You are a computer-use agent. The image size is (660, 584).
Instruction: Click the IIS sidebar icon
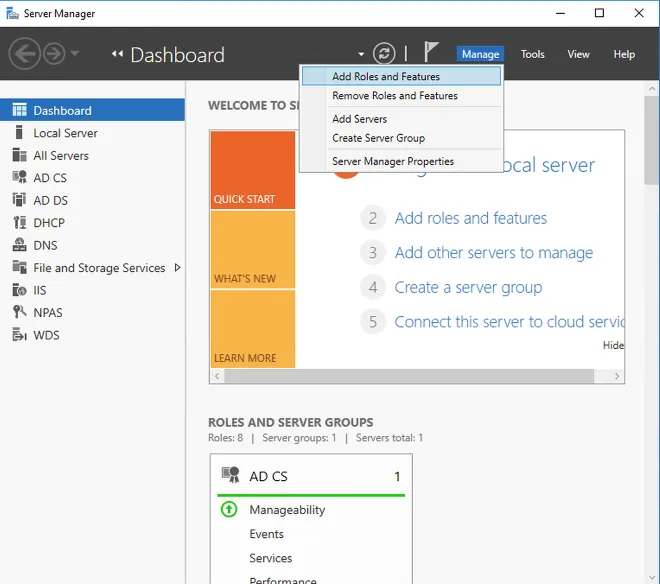click(x=19, y=290)
